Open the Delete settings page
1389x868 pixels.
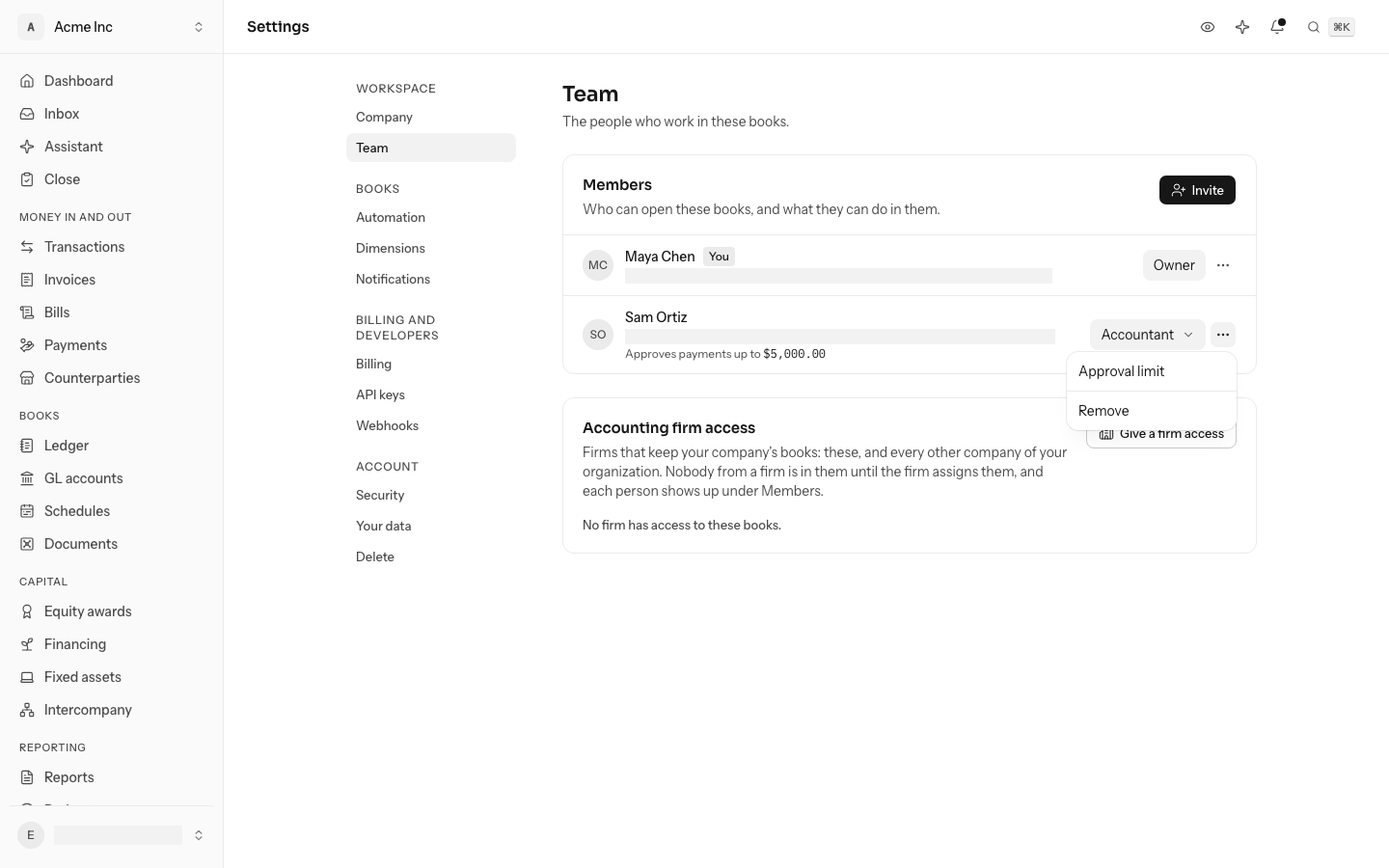point(431,556)
